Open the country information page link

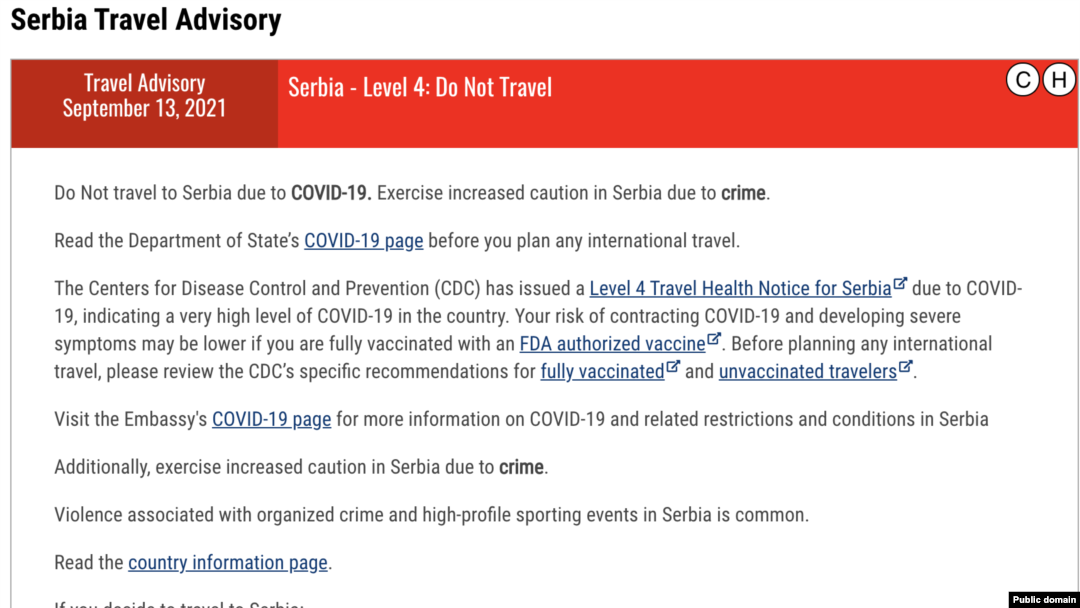228,563
